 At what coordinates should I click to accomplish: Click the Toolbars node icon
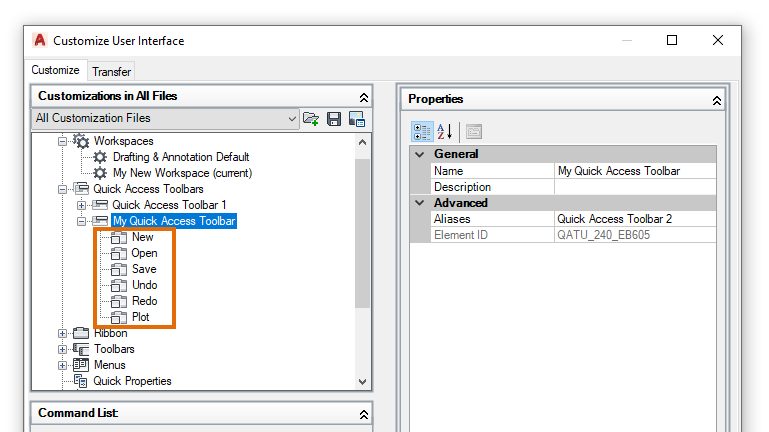[81, 349]
